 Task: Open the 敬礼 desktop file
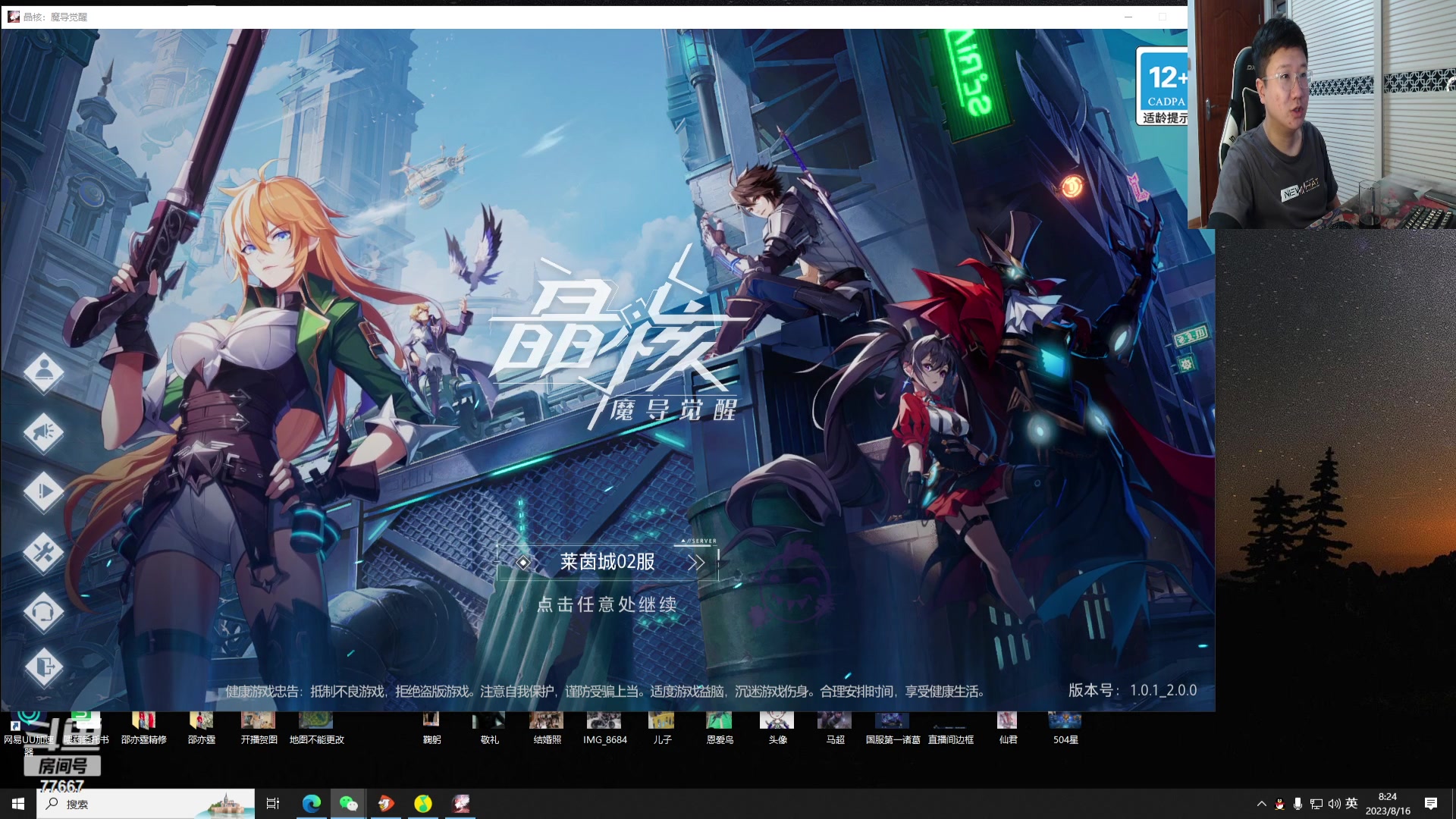(x=489, y=728)
